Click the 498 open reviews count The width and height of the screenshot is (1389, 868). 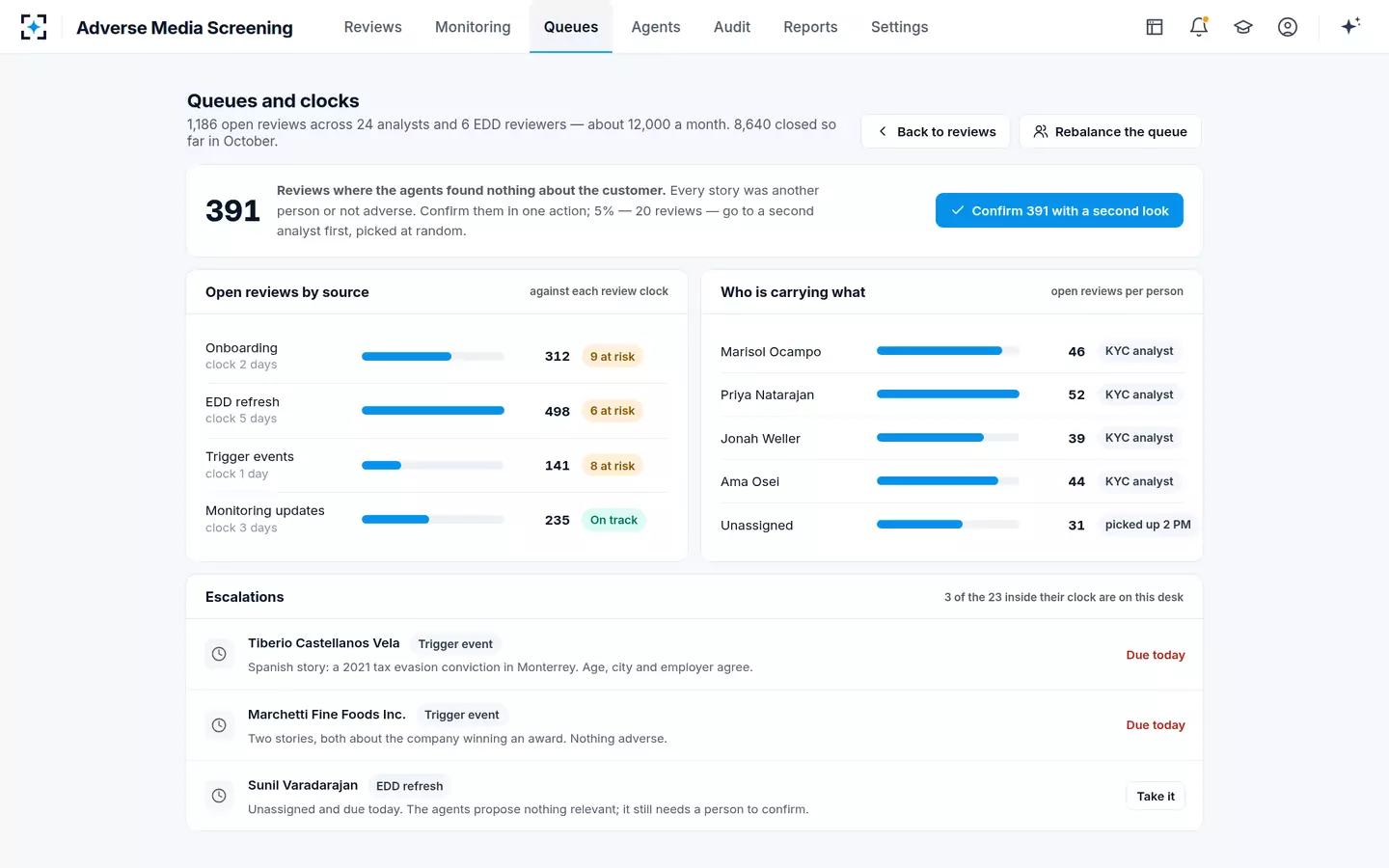[x=558, y=411]
